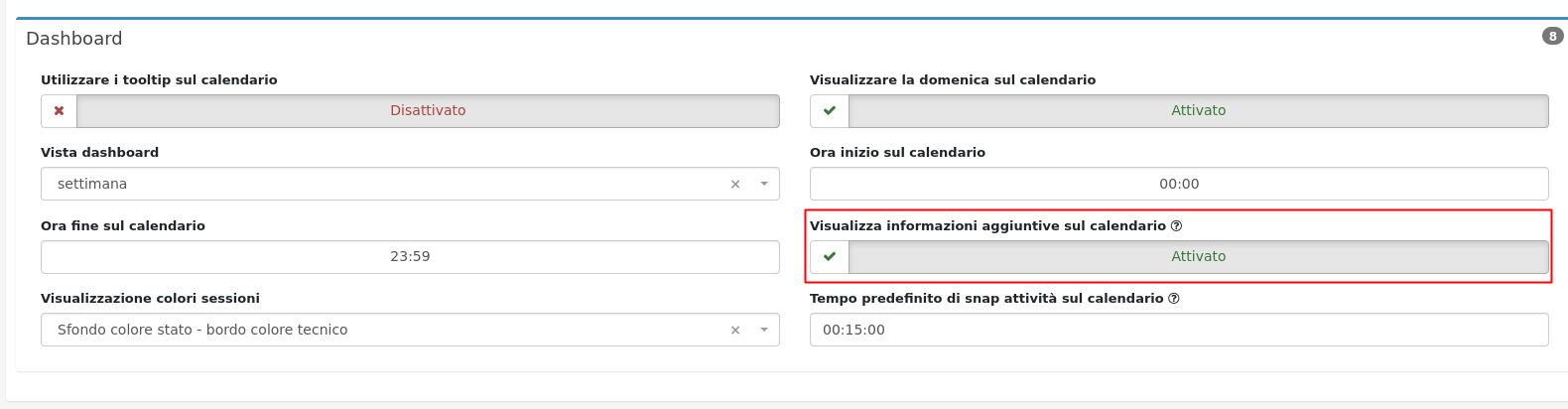This screenshot has height=409, width=1568.
Task: Click 'Utilizzare i tooltip sul calendario' label
Action: coord(159,80)
